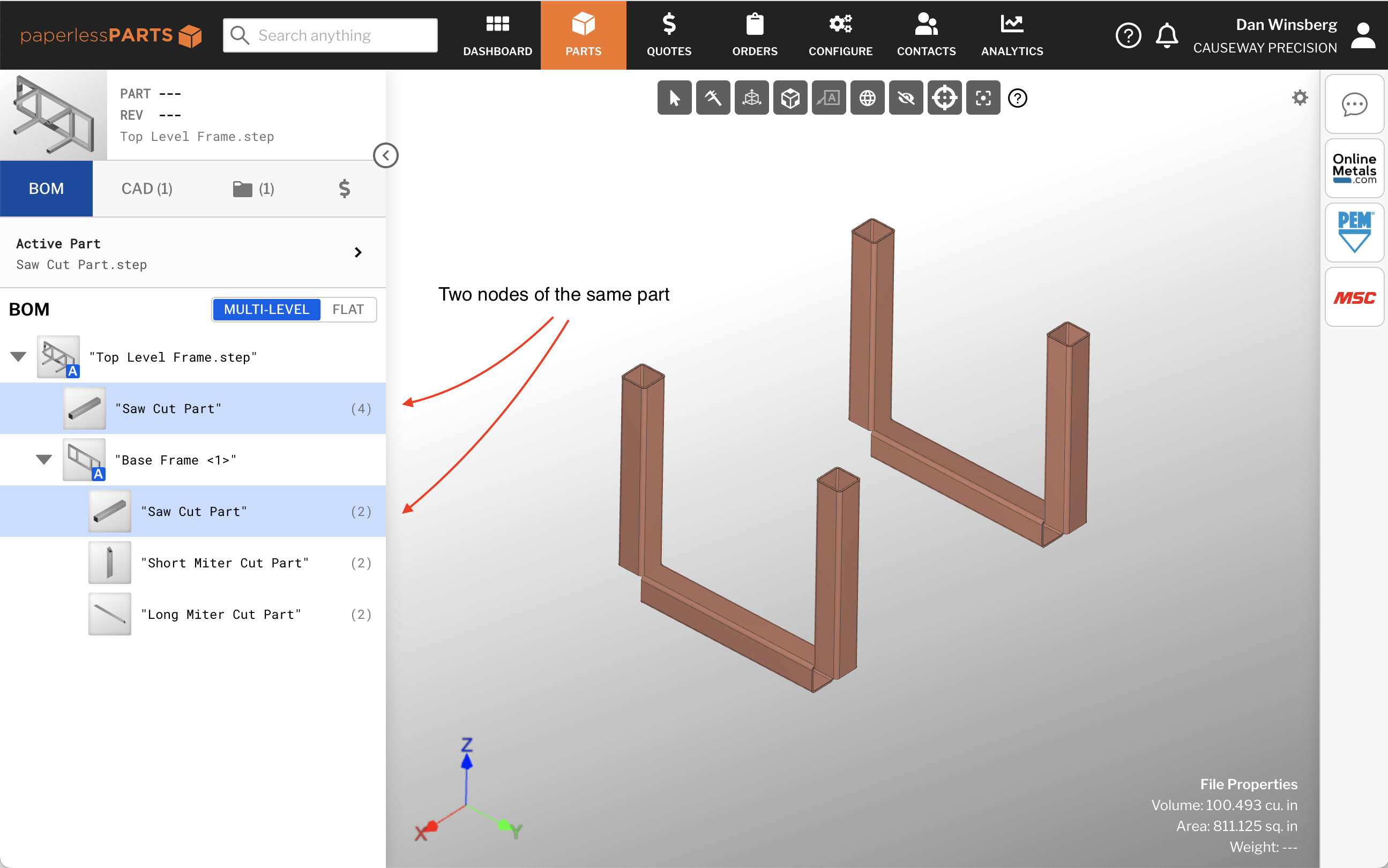Collapse the Base Frame <1> node
1388x868 pixels.
44,459
